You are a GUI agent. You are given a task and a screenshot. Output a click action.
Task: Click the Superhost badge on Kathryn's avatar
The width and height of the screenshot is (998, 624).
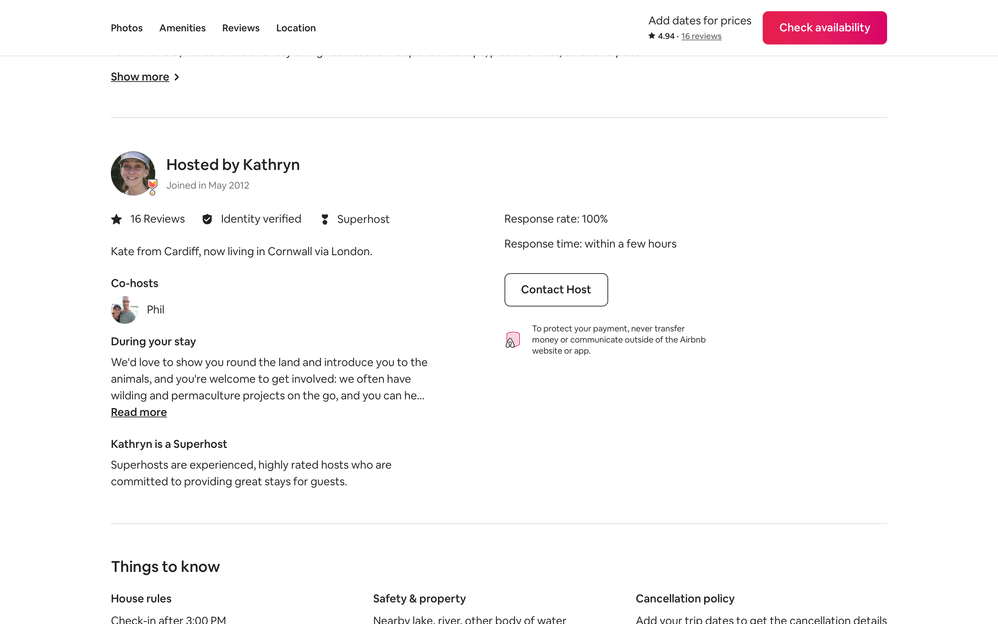[x=152, y=186]
